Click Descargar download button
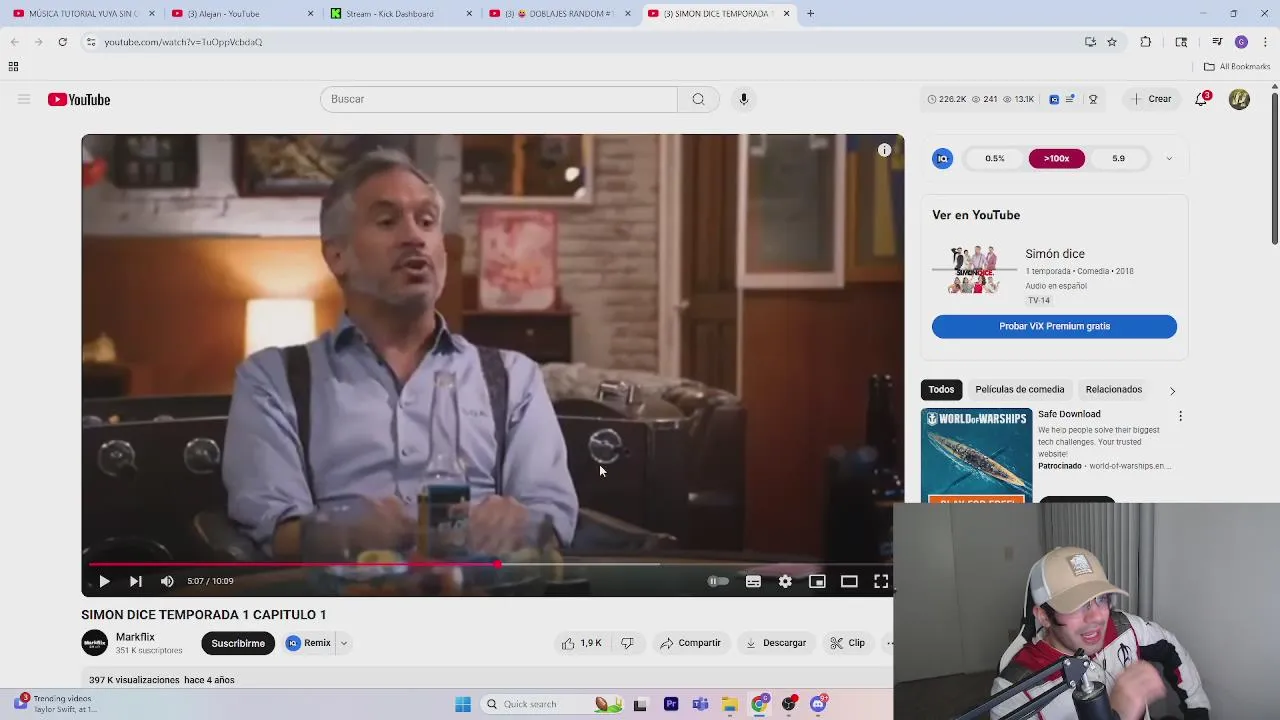The width and height of the screenshot is (1280, 720). point(776,643)
